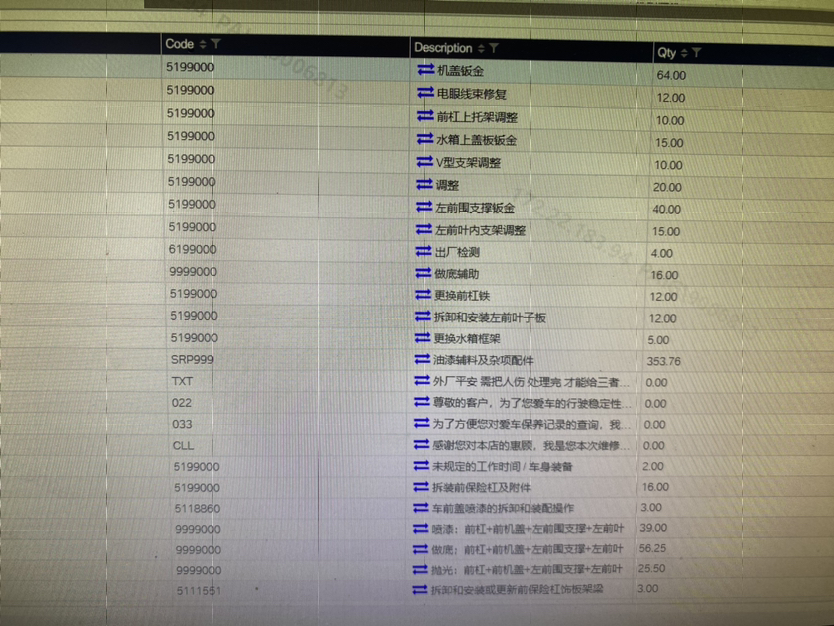
Task: Select the code cell 6199000
Action: pyautogui.click(x=193, y=249)
